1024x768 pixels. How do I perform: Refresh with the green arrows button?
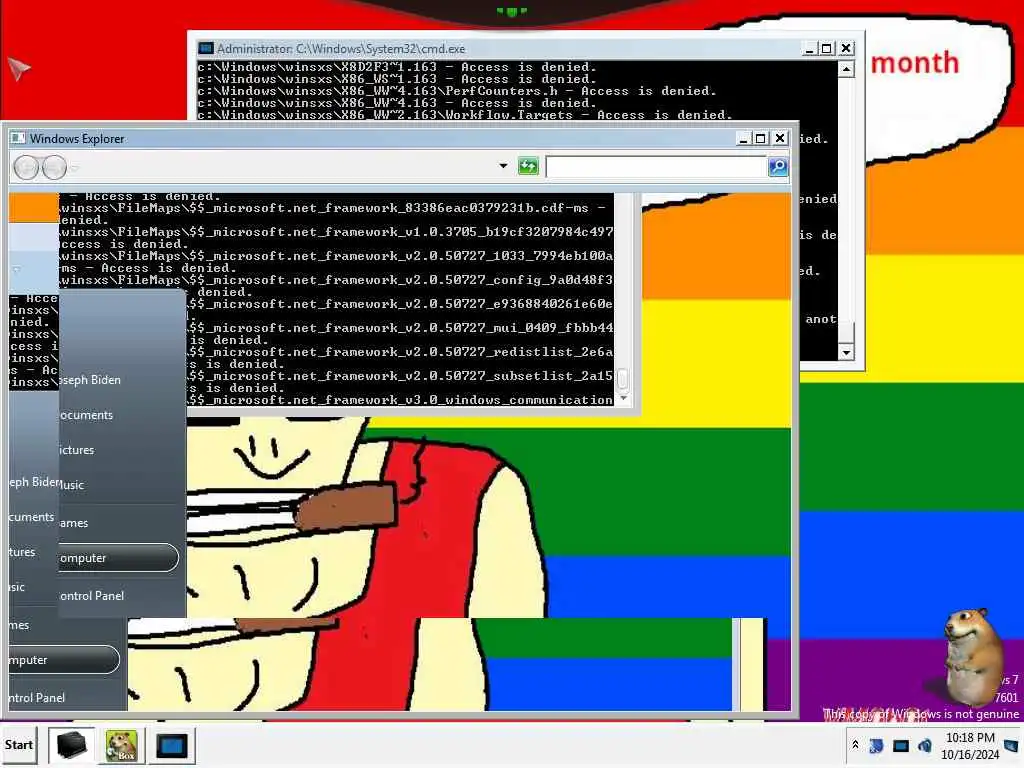[x=528, y=166]
